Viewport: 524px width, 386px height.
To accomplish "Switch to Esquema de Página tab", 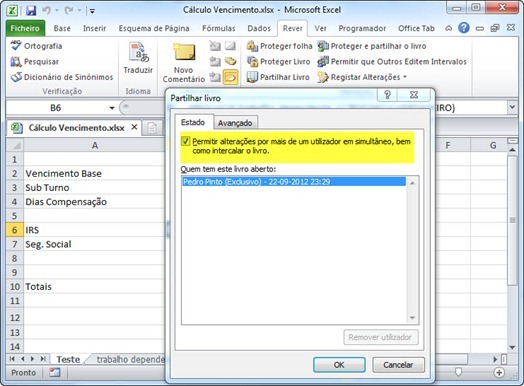I will tap(154, 28).
